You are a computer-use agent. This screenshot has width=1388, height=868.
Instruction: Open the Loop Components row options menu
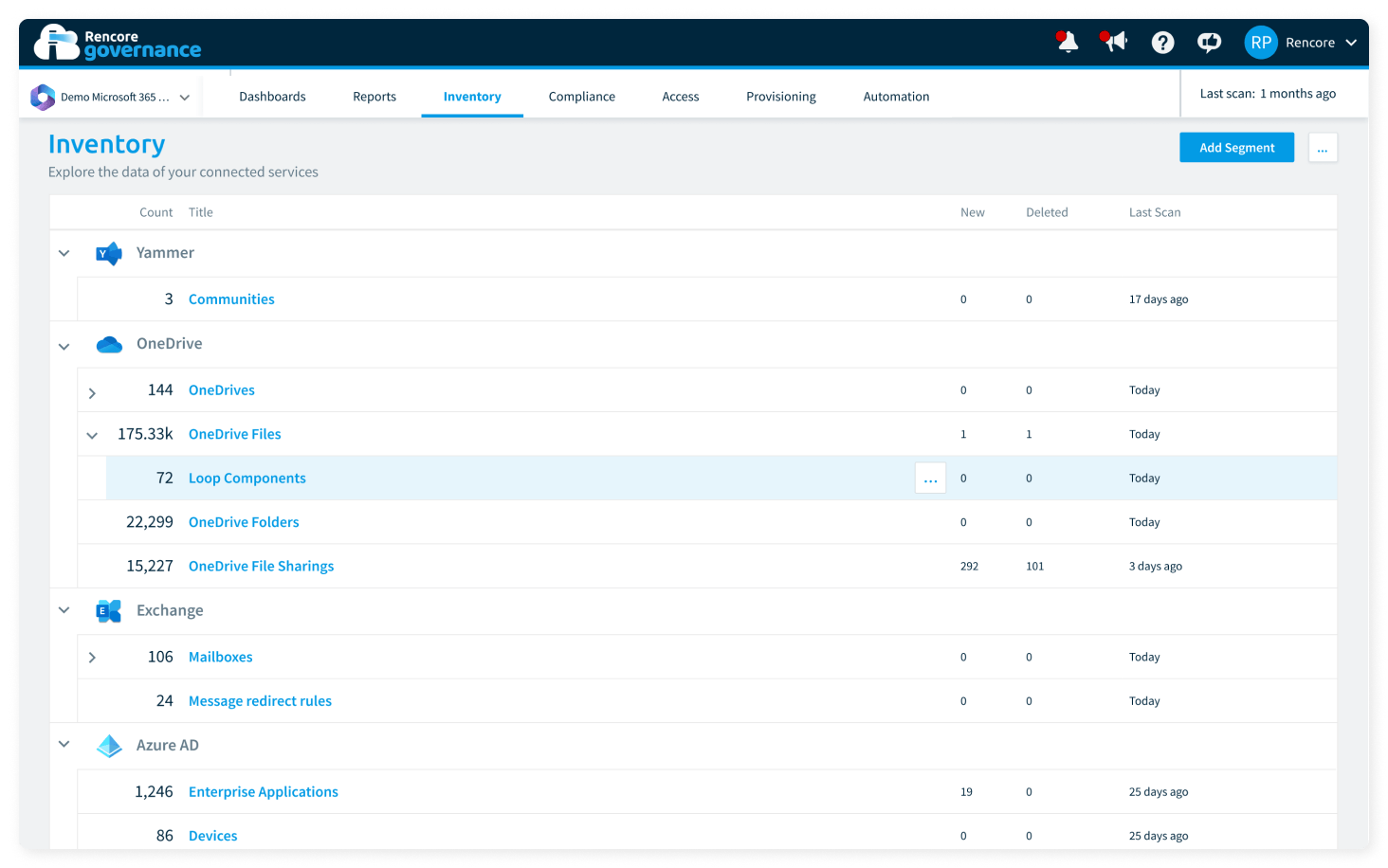(930, 479)
